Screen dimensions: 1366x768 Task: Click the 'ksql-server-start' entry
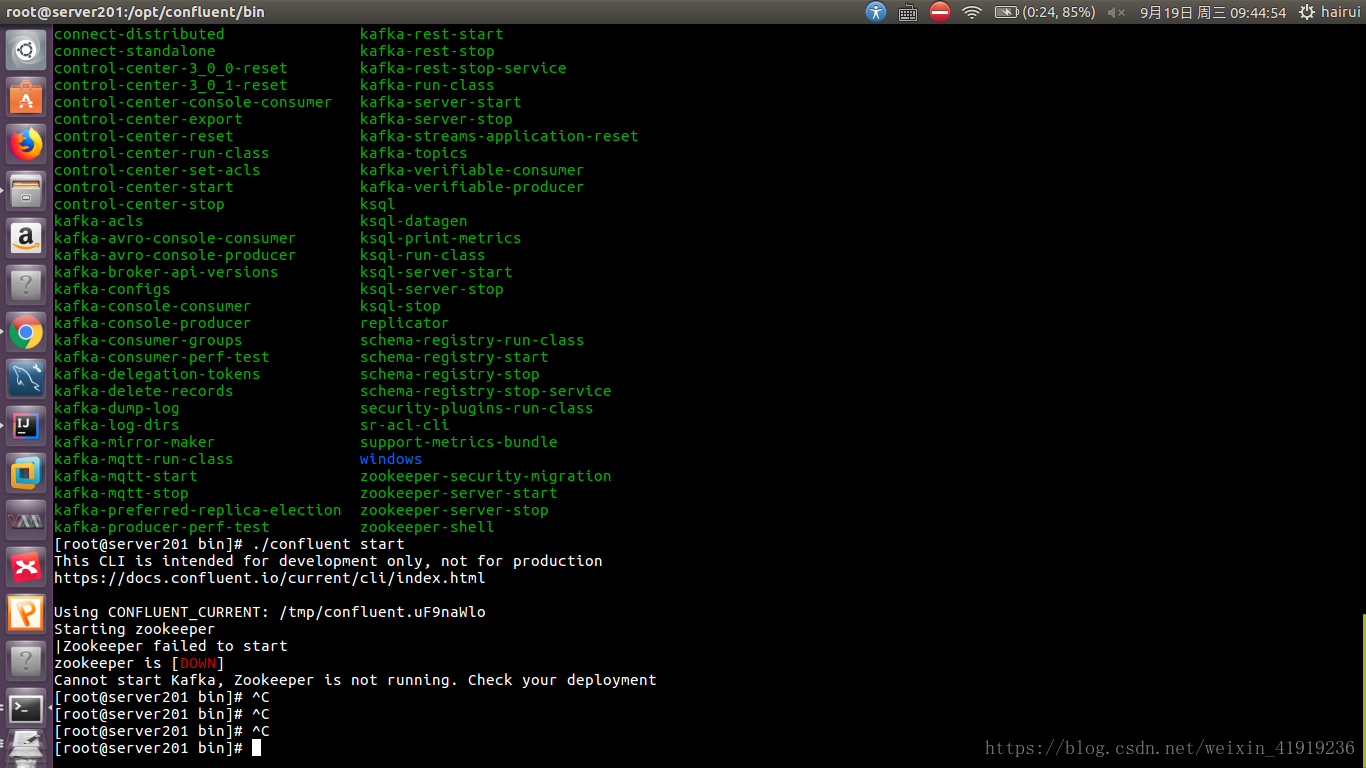(436, 272)
